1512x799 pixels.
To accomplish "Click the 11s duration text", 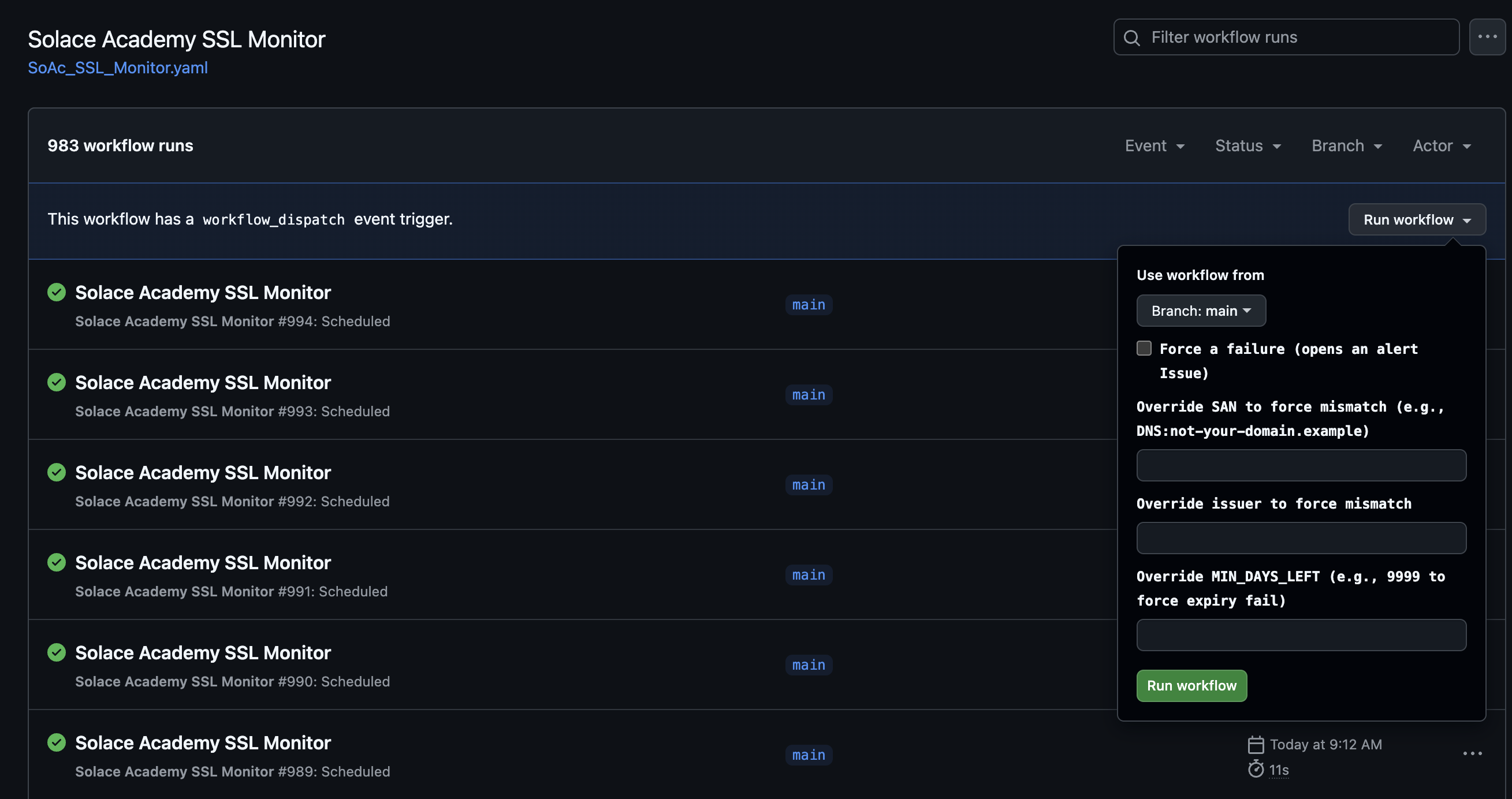I will point(1279,770).
